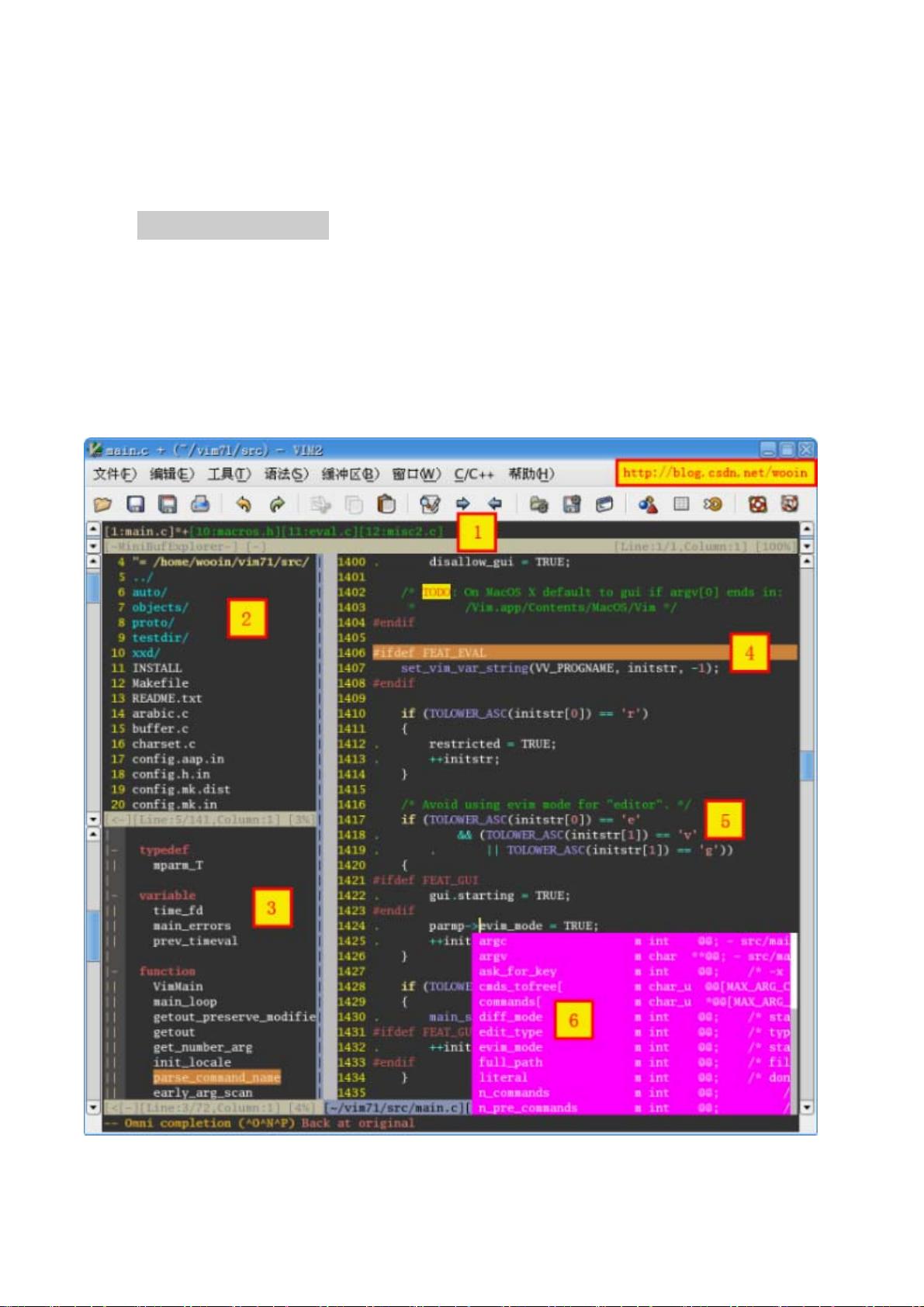Collapse the variable fold in the tag list
The width and height of the screenshot is (924, 1307).
tap(112, 896)
